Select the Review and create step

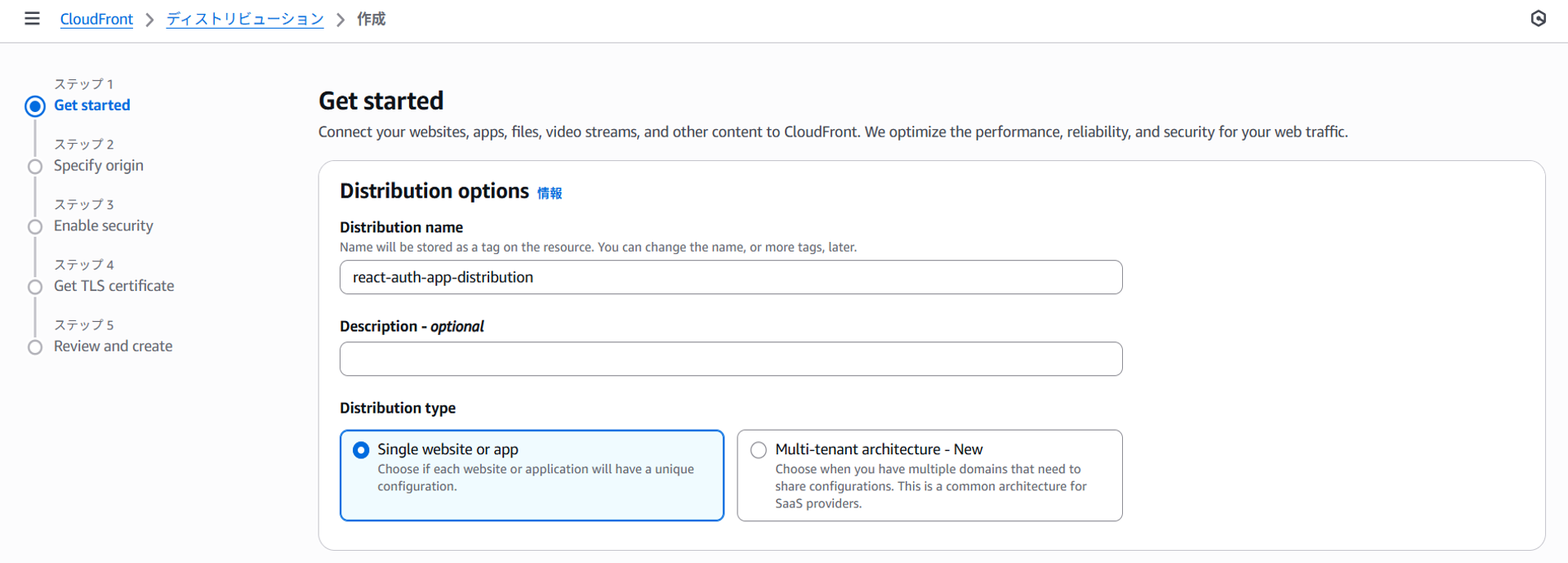(x=114, y=346)
